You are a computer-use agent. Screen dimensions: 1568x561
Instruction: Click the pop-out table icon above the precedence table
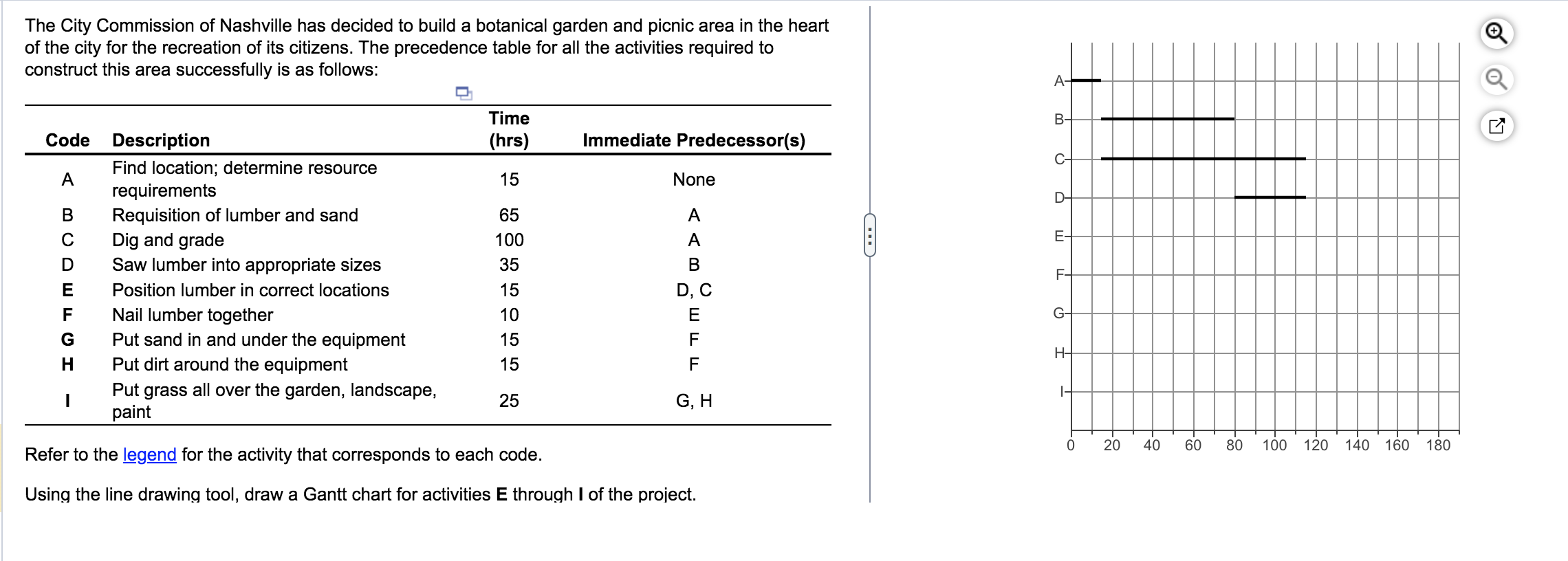click(x=463, y=93)
